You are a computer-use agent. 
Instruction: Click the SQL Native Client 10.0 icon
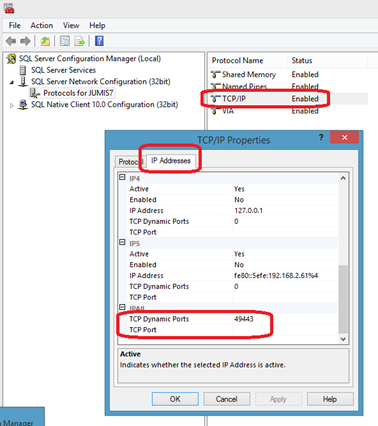23,105
